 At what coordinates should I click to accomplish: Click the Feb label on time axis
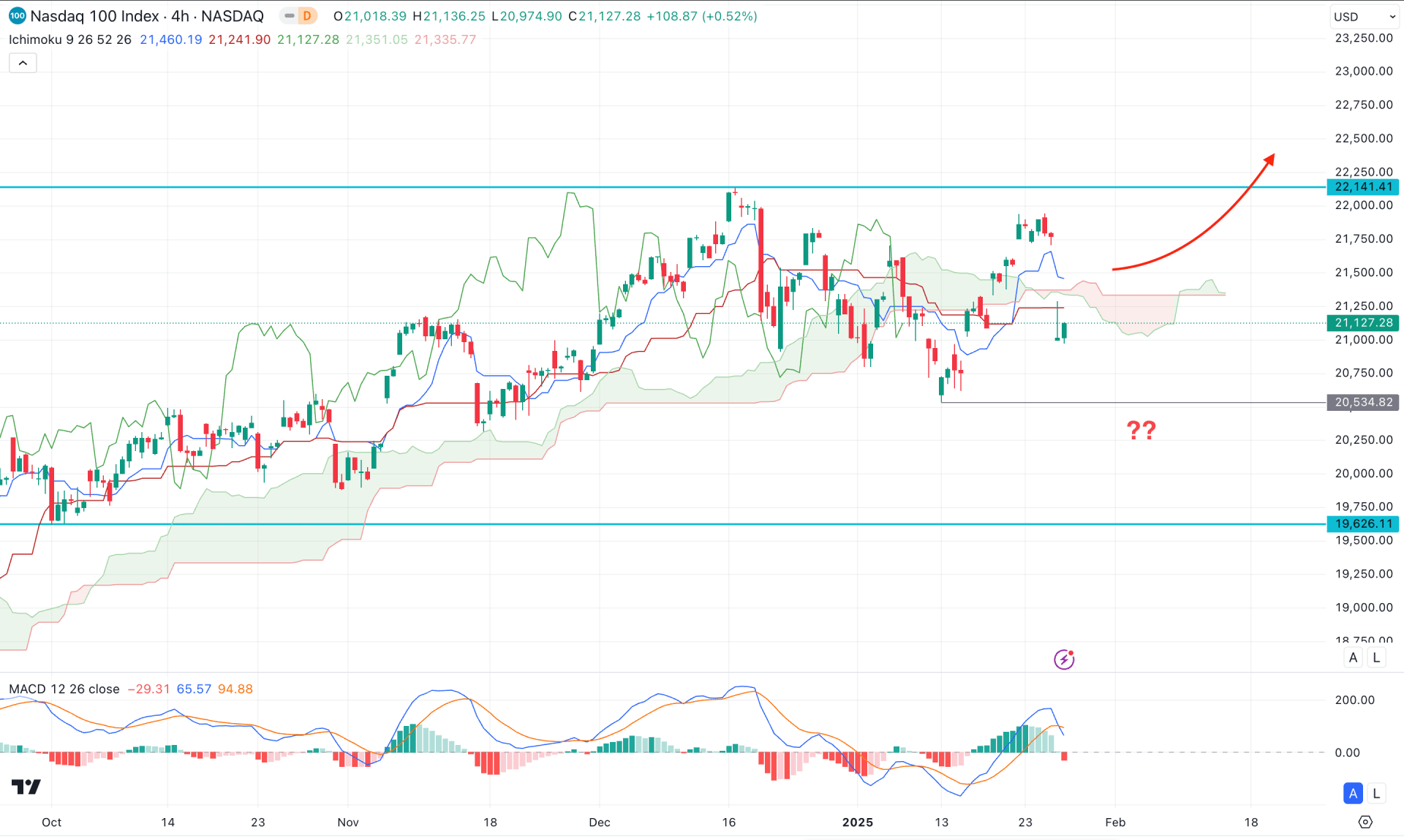click(x=1115, y=822)
